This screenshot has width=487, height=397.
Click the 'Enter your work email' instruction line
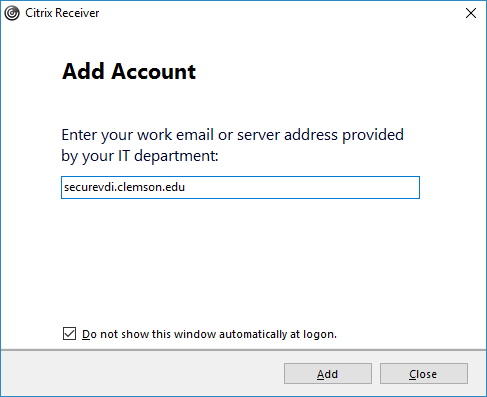tap(232, 135)
